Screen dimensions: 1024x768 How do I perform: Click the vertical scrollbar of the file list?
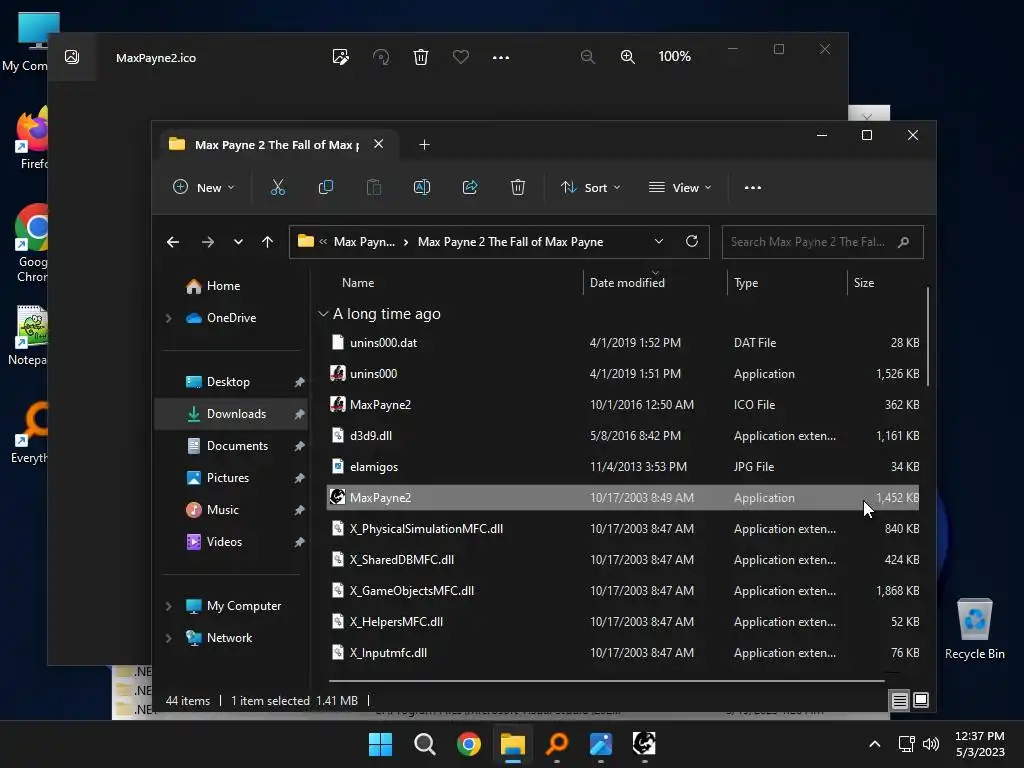(x=927, y=336)
